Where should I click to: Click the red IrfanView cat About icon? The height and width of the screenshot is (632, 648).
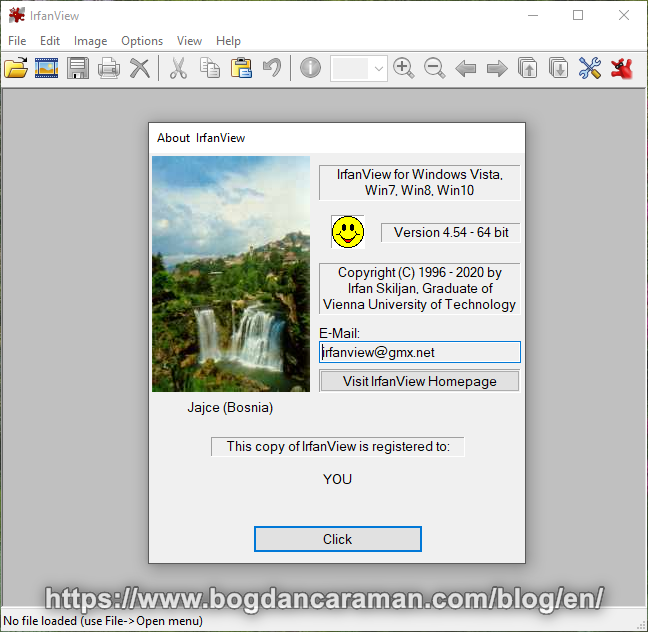[622, 68]
